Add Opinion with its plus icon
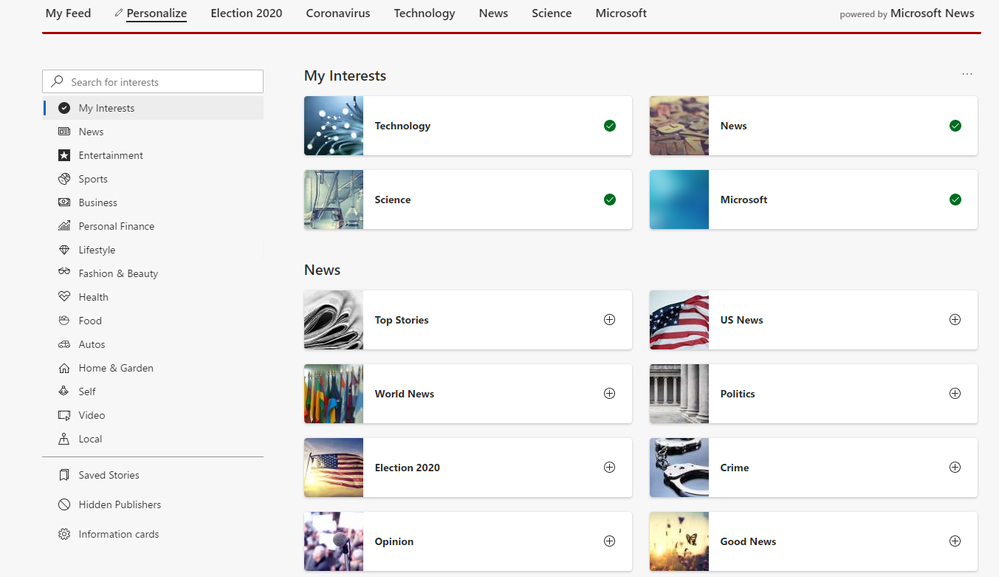Screen dimensions: 999x577 610,541
